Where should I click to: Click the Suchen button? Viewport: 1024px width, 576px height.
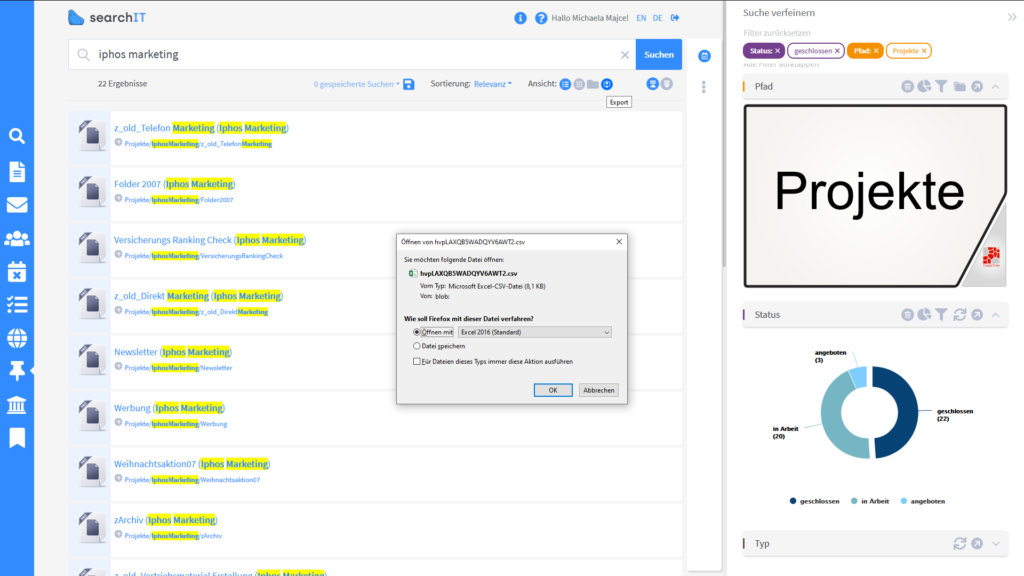tap(658, 54)
